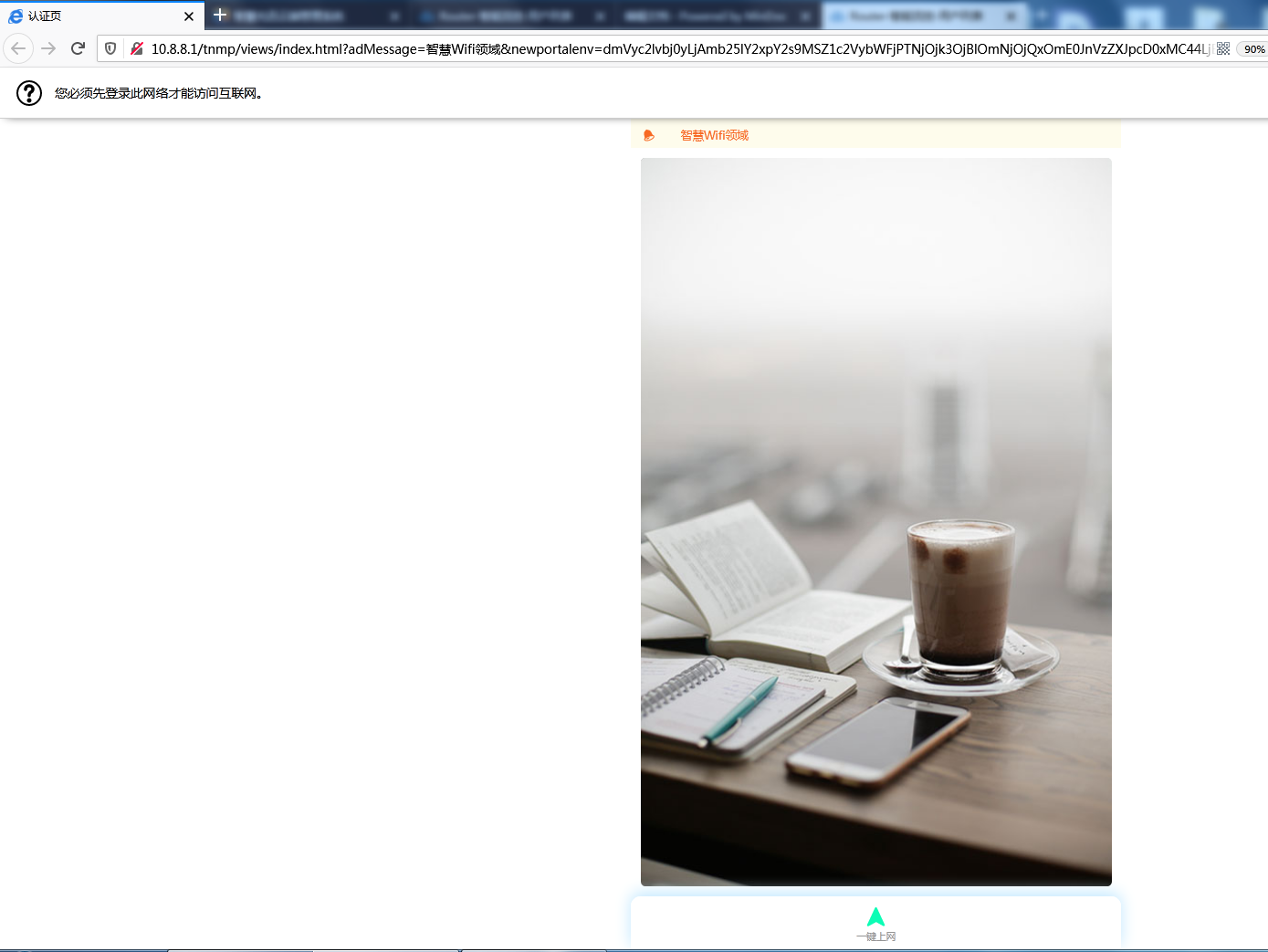Reset zoom via the 90% badge
This screenshot has width=1268, height=952.
point(1253,49)
